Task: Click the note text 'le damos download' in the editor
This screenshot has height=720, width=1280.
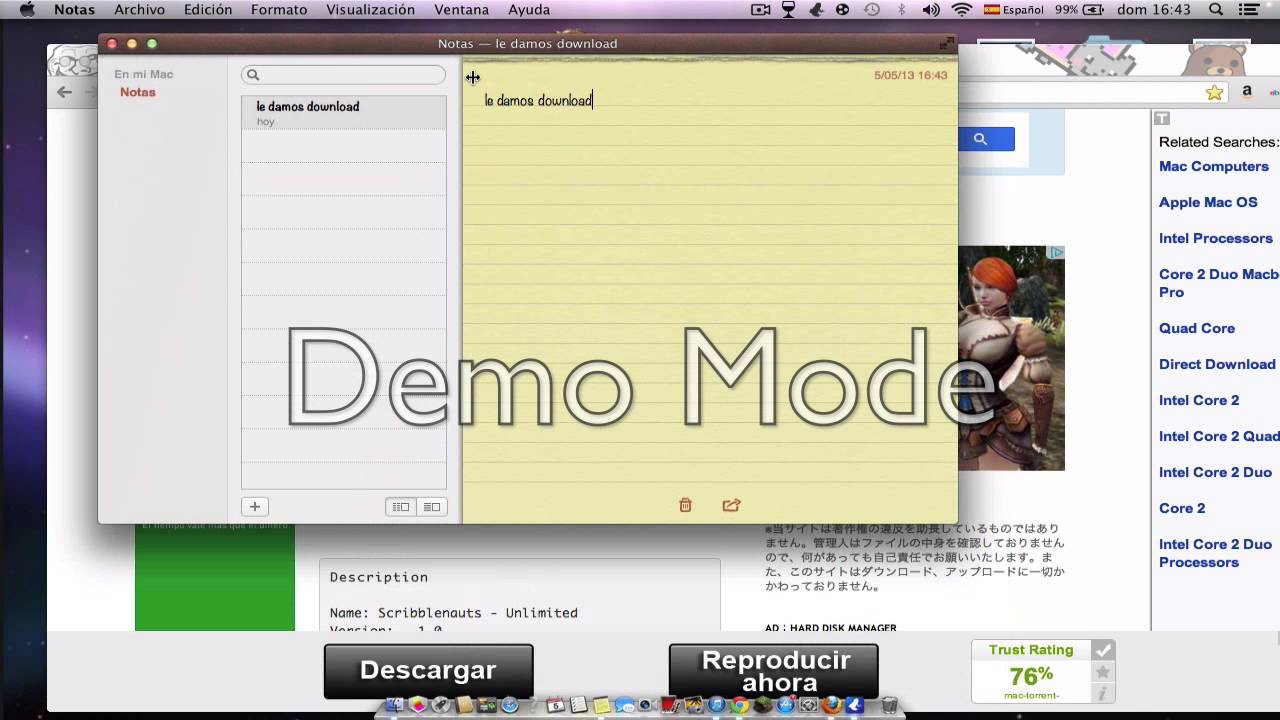Action: pyautogui.click(x=538, y=100)
